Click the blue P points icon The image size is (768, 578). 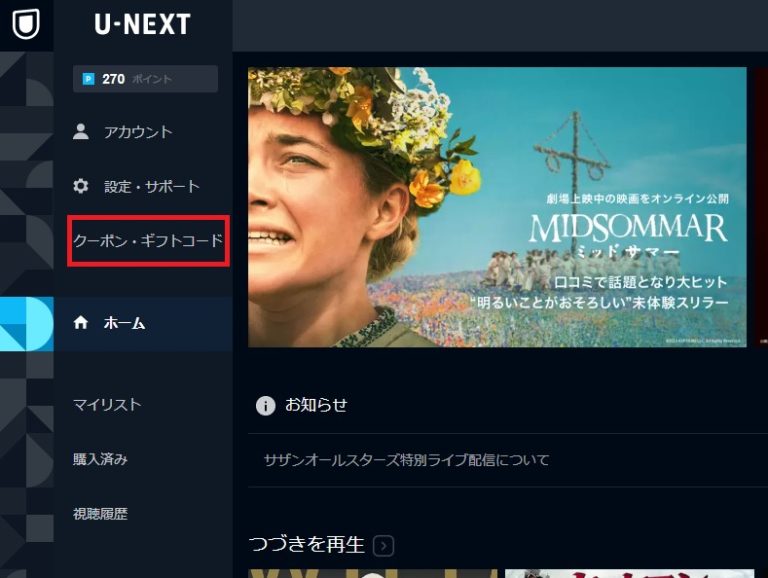(x=89, y=79)
